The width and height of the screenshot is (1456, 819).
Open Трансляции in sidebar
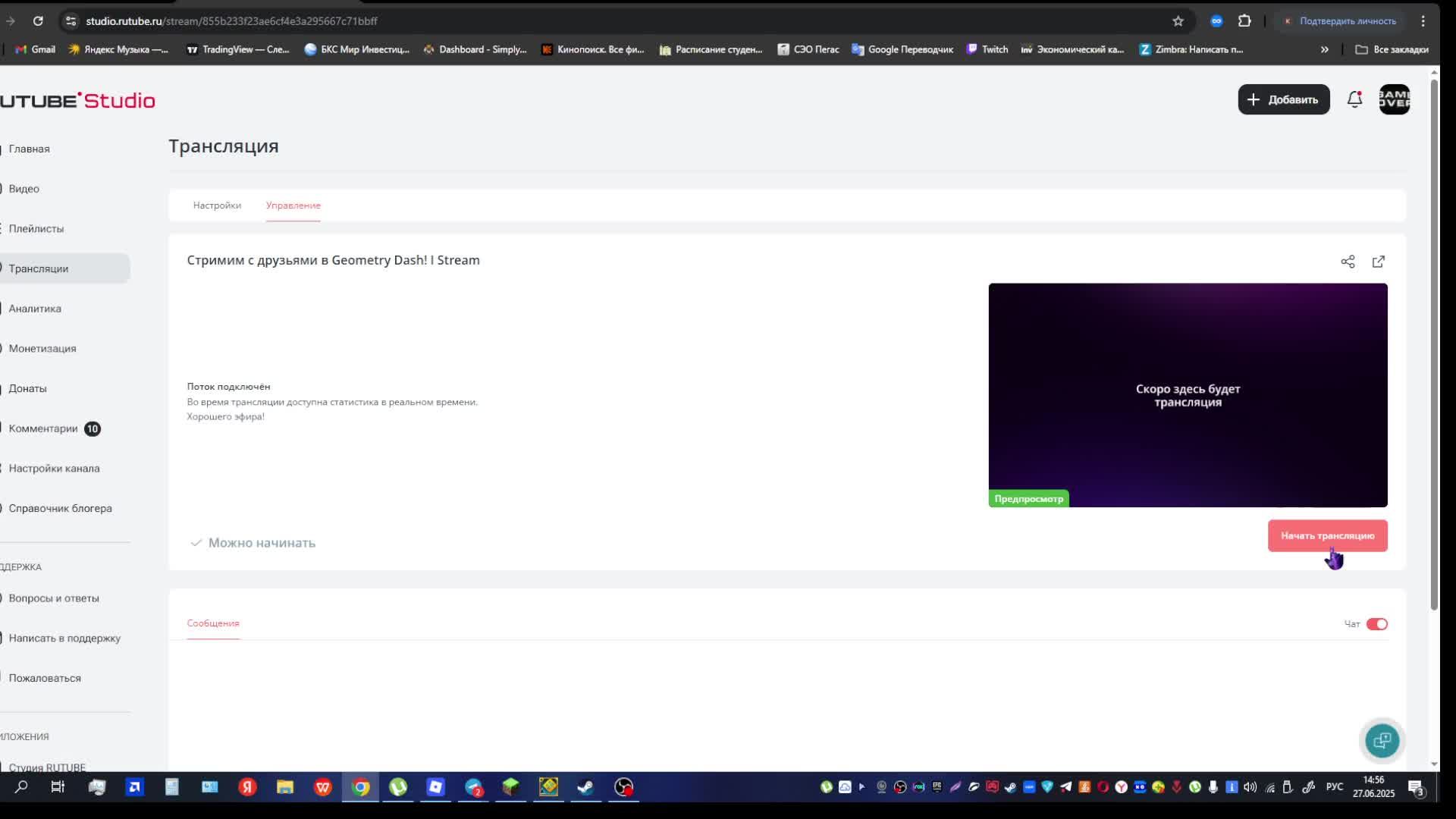click(x=39, y=268)
